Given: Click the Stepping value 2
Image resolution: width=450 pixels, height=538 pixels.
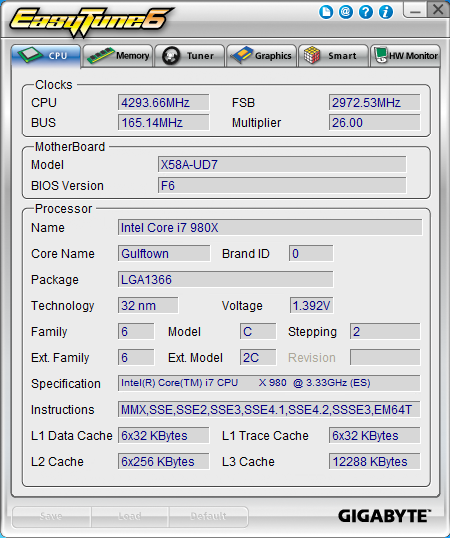Looking at the screenshot, I should (x=385, y=331).
